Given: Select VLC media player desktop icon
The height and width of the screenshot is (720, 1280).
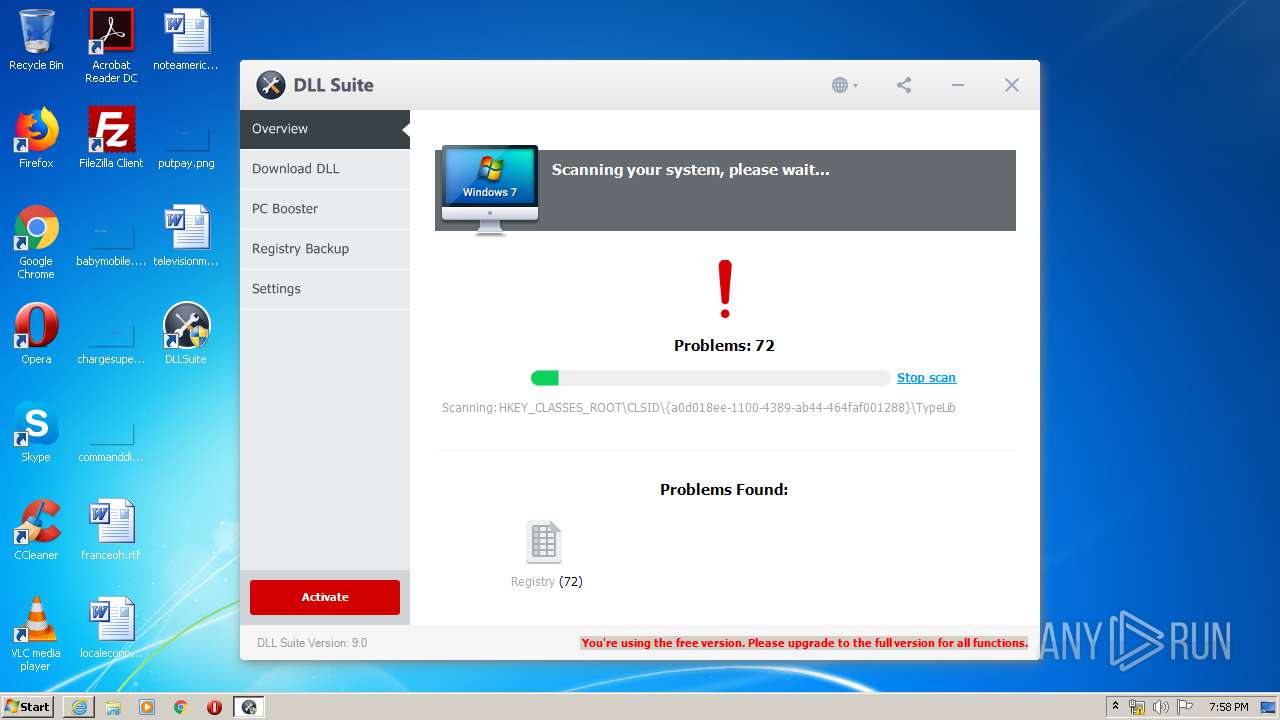Looking at the screenshot, I should tap(36, 634).
